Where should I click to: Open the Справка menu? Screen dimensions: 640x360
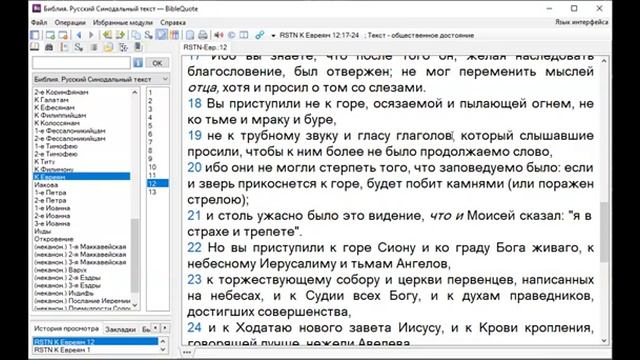coord(173,22)
